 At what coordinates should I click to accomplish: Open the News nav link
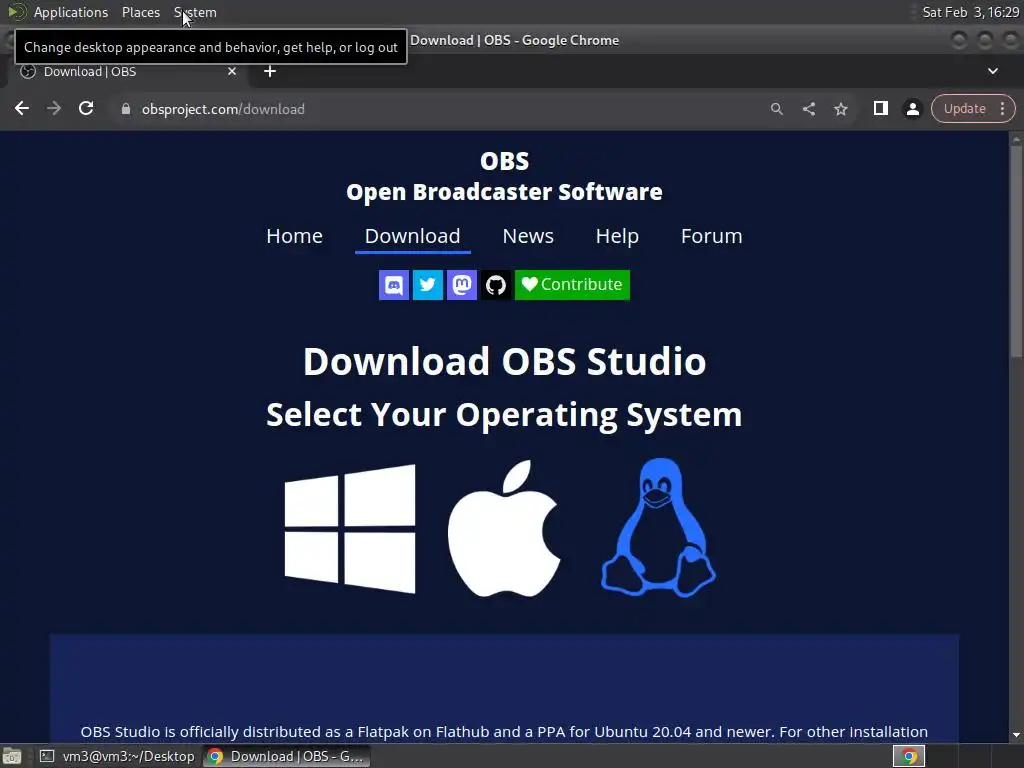tap(528, 236)
